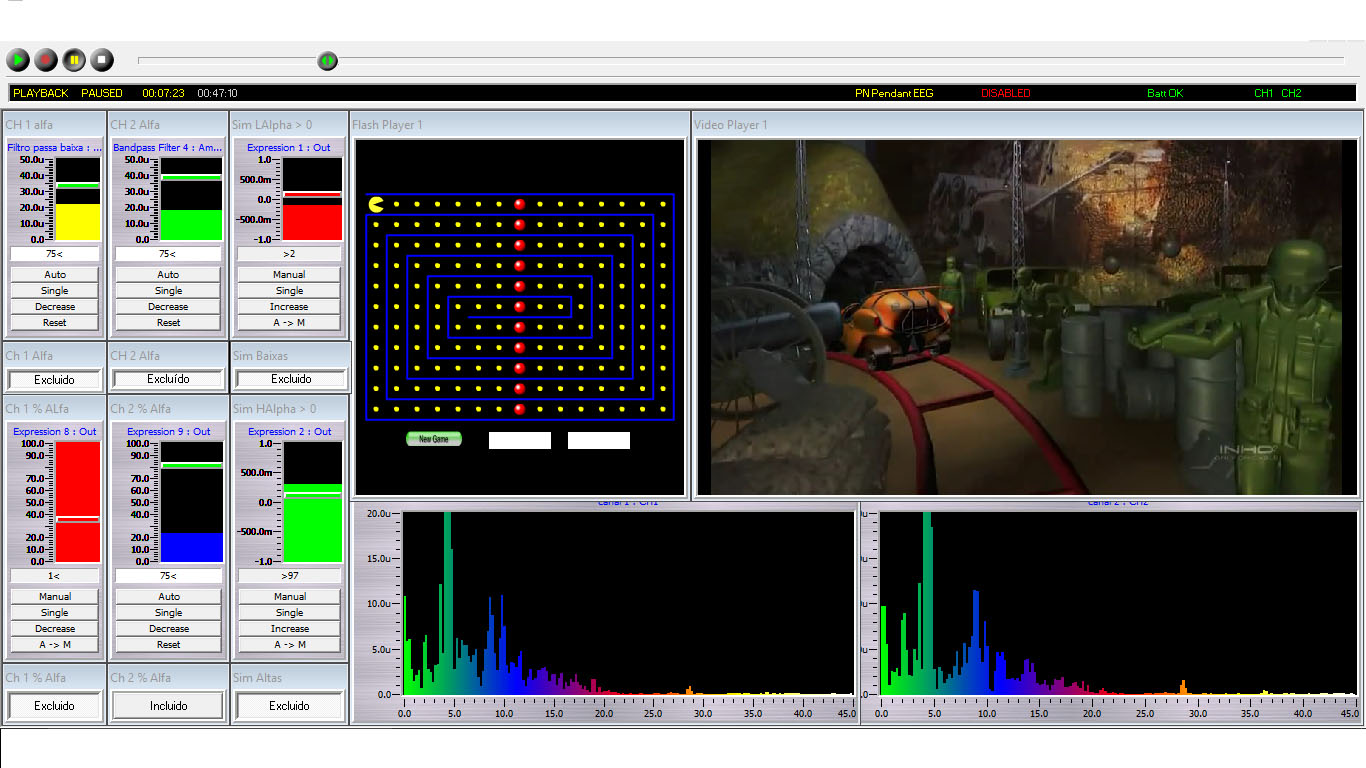Toggle Auto in the Bandpass Filter 4 panel

click(168, 274)
